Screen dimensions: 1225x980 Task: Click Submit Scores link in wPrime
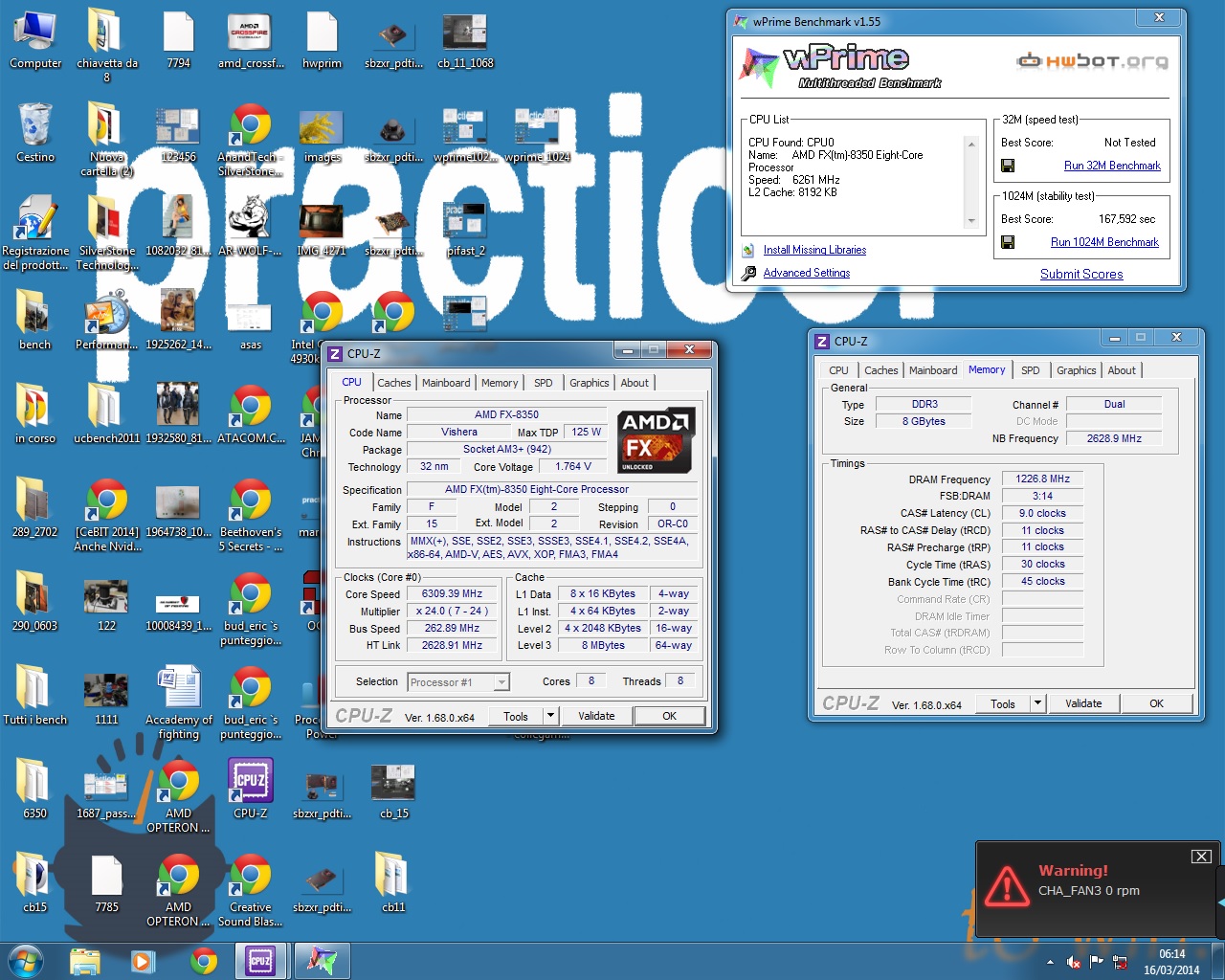(1081, 274)
